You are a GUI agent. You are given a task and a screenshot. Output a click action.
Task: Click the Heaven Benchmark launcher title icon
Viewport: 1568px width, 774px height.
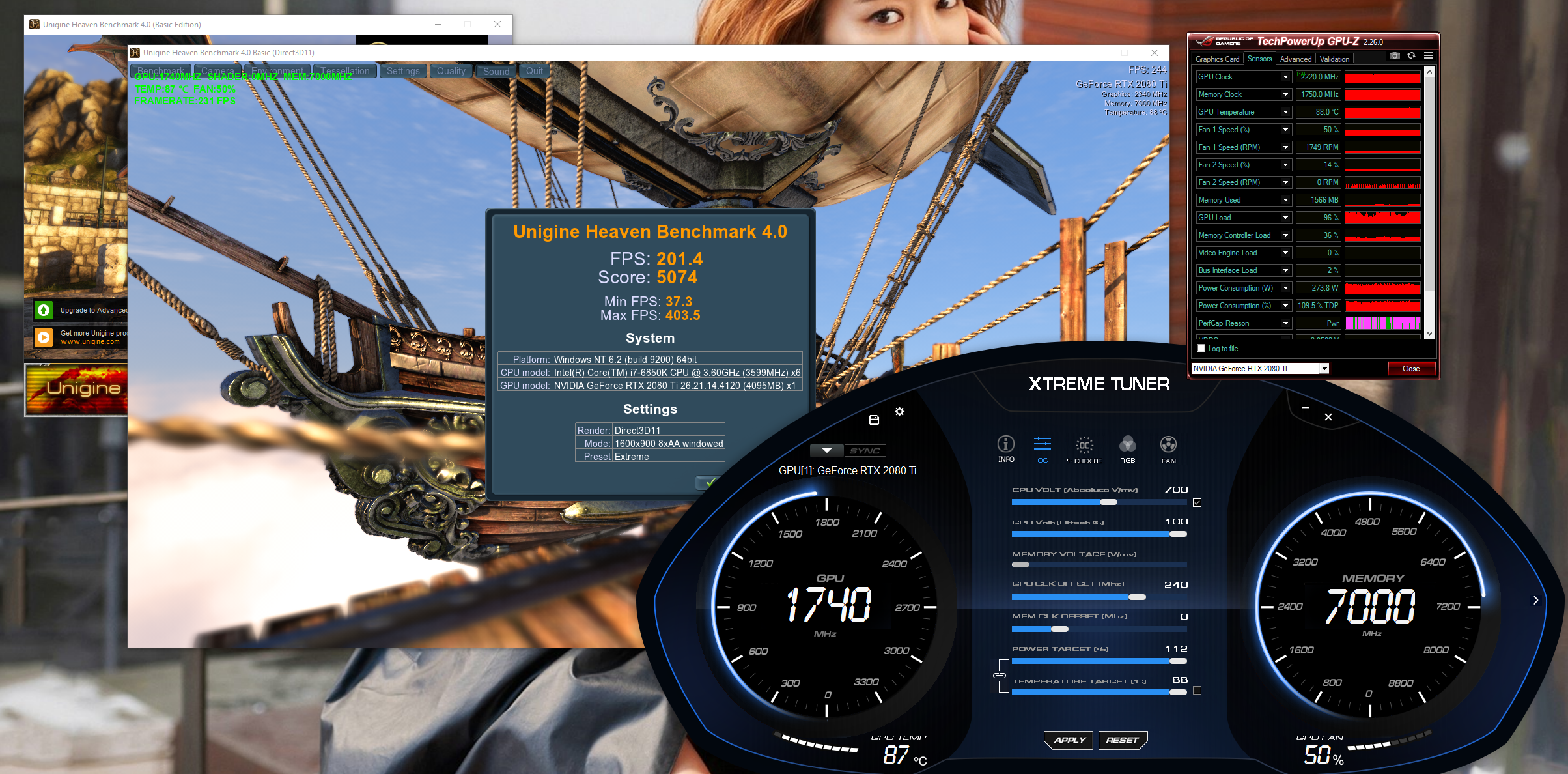tap(35, 24)
